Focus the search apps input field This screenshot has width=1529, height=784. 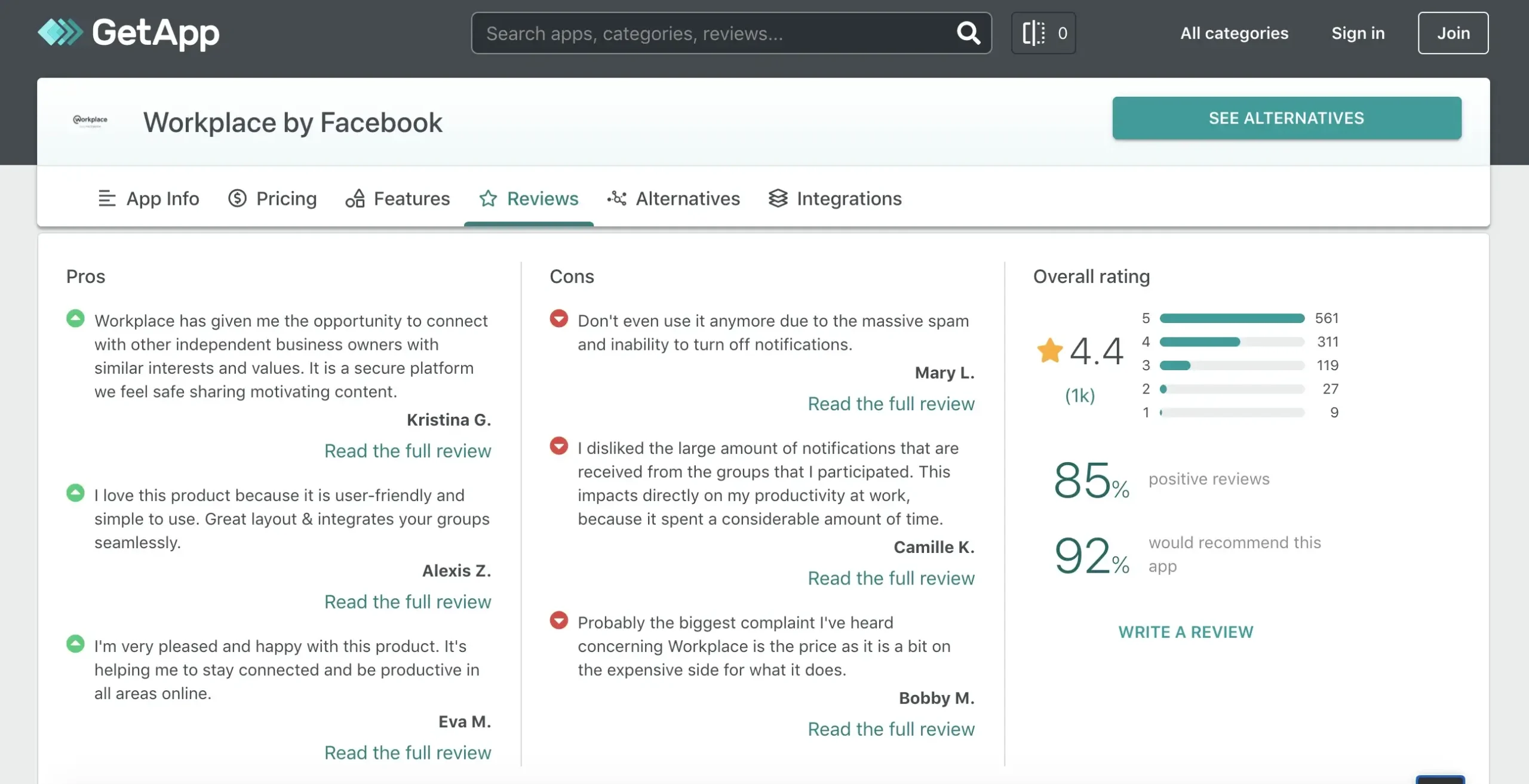[x=711, y=33]
